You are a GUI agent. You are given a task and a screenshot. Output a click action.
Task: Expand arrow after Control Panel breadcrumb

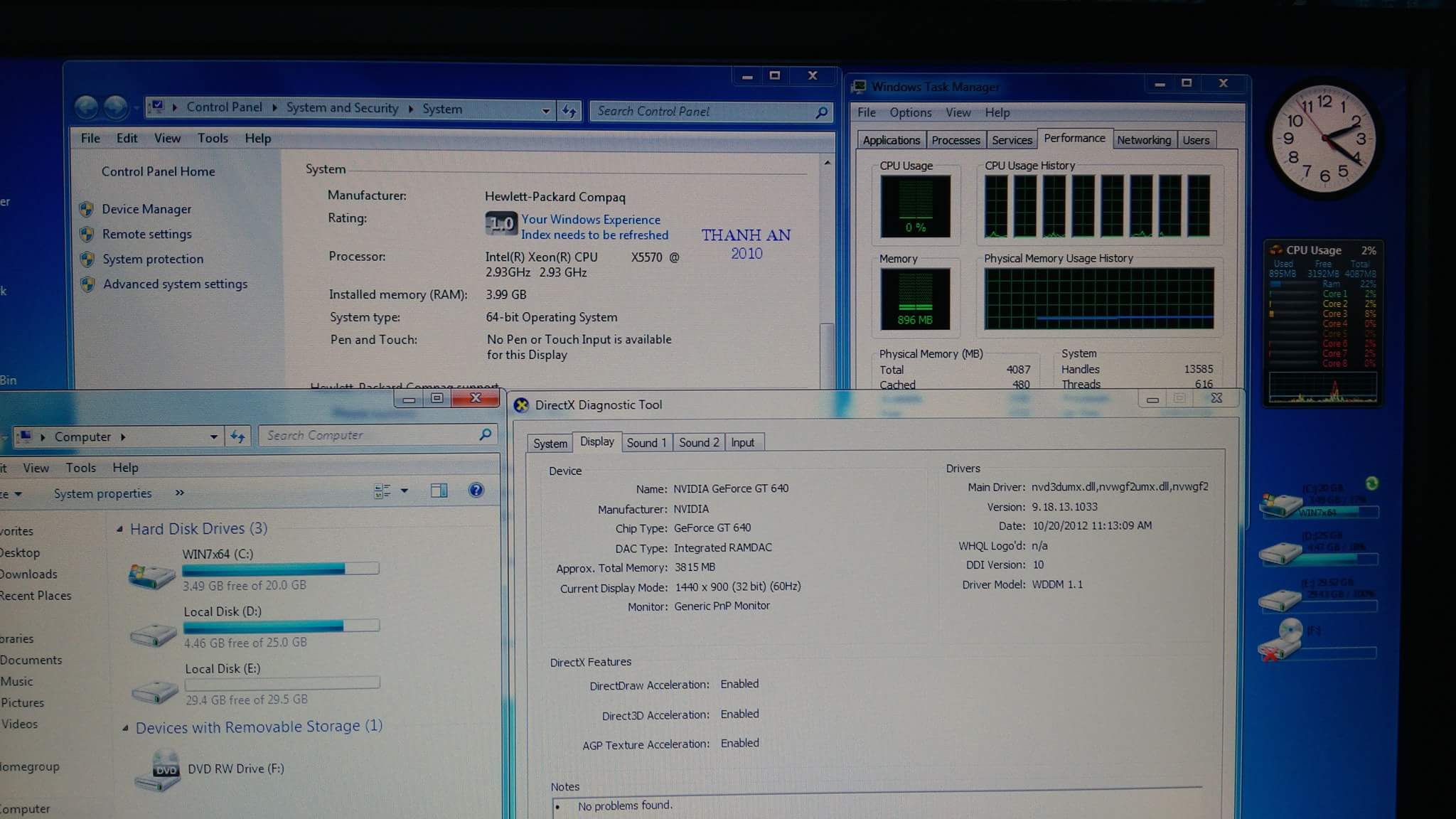pyautogui.click(x=274, y=107)
